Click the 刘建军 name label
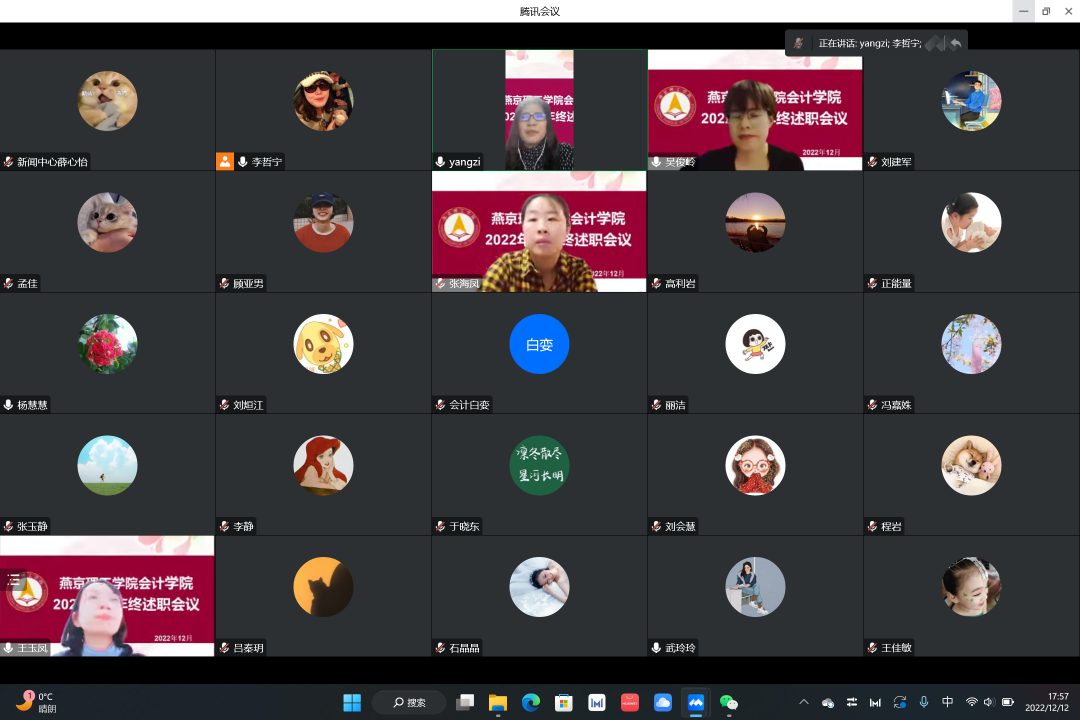Screen dimensions: 1080x720 [x=896, y=162]
